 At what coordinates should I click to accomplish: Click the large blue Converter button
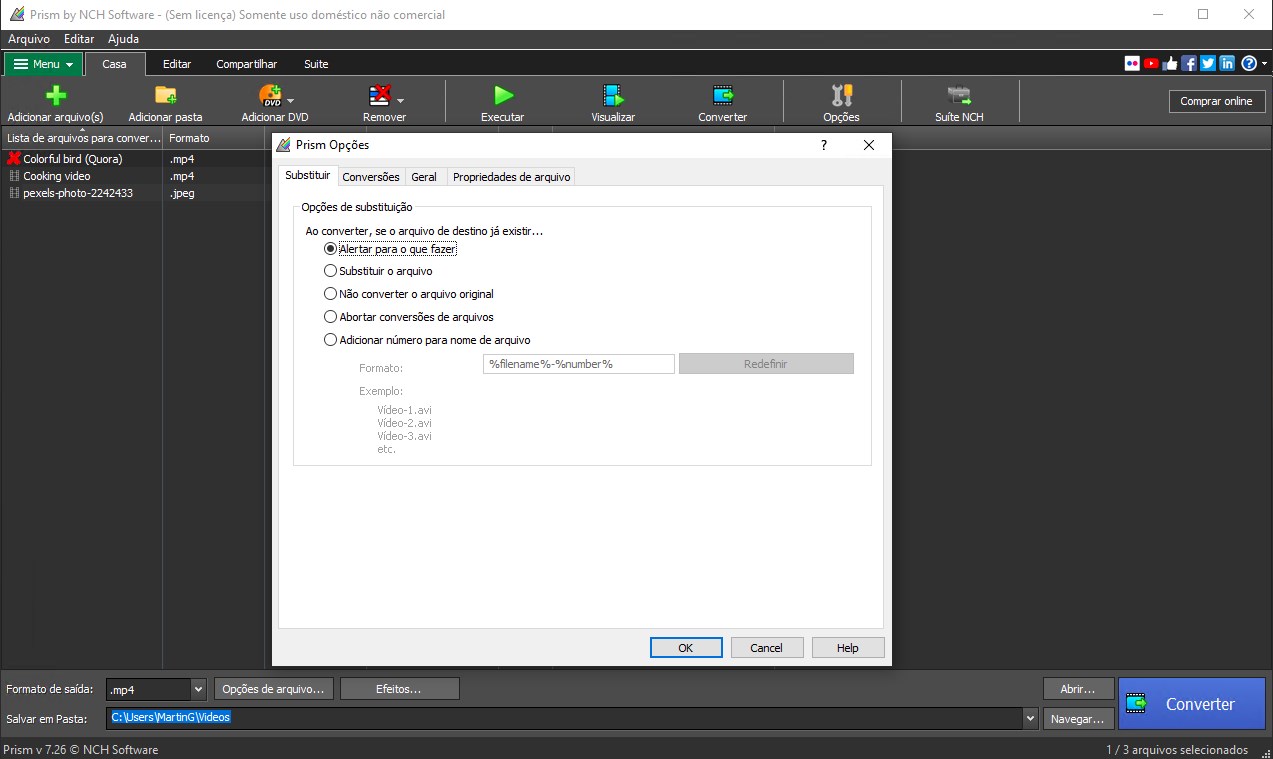[x=1192, y=704]
